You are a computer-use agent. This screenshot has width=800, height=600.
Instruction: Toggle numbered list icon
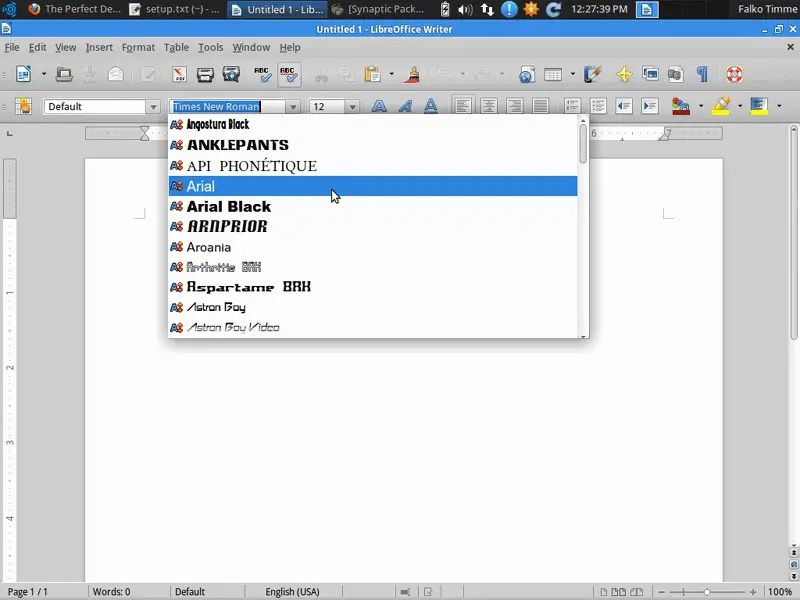(x=572, y=106)
